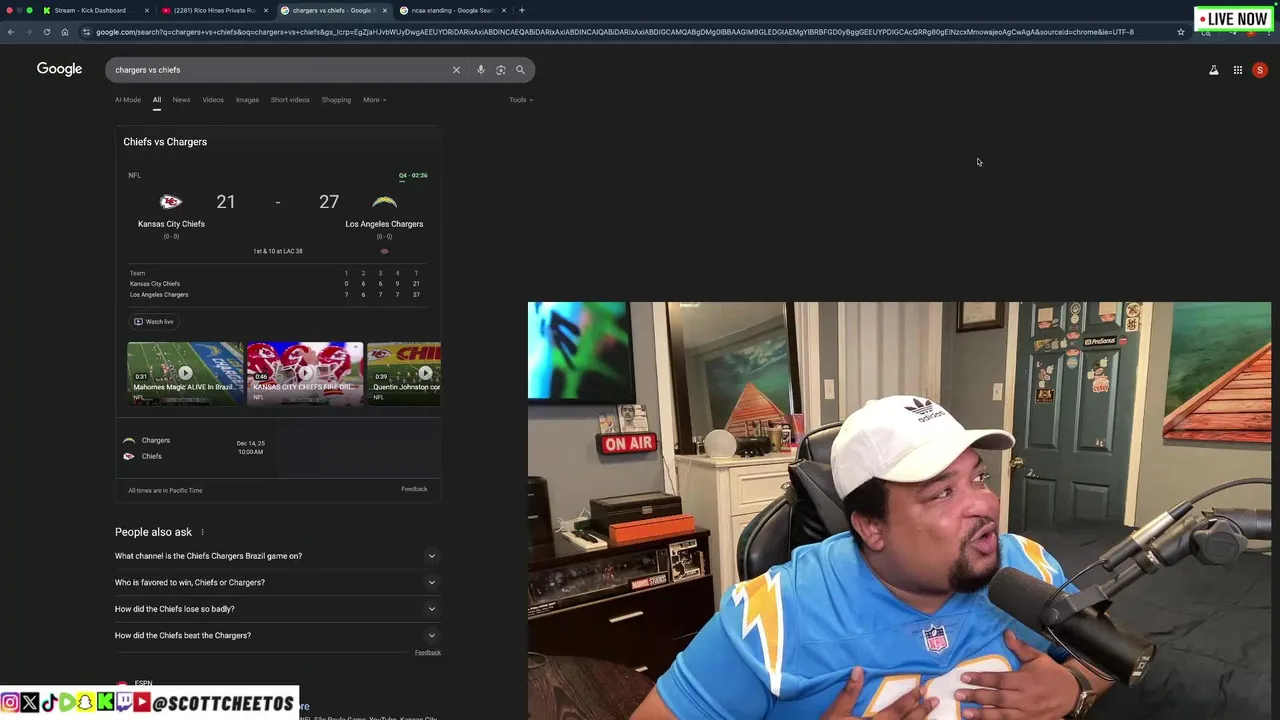Viewport: 1280px width, 720px height.
Task: View site information icon in address bar
Action: (86, 32)
